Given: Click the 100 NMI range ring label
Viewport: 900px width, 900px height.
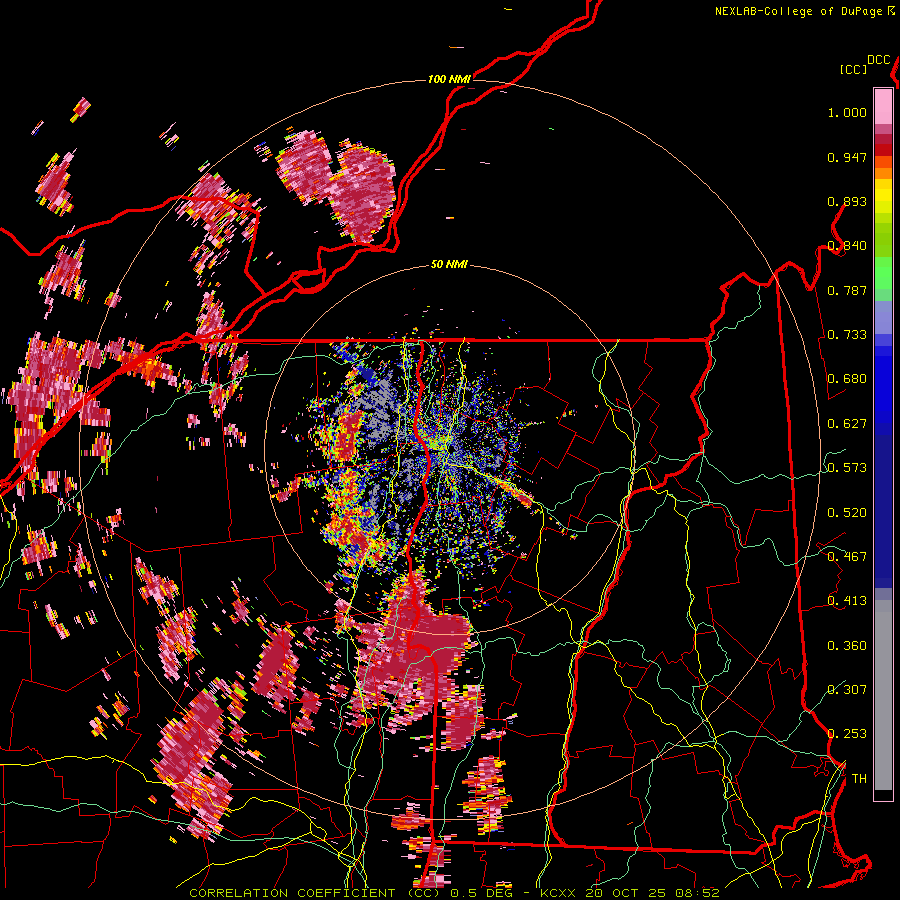Looking at the screenshot, I should tap(449, 79).
